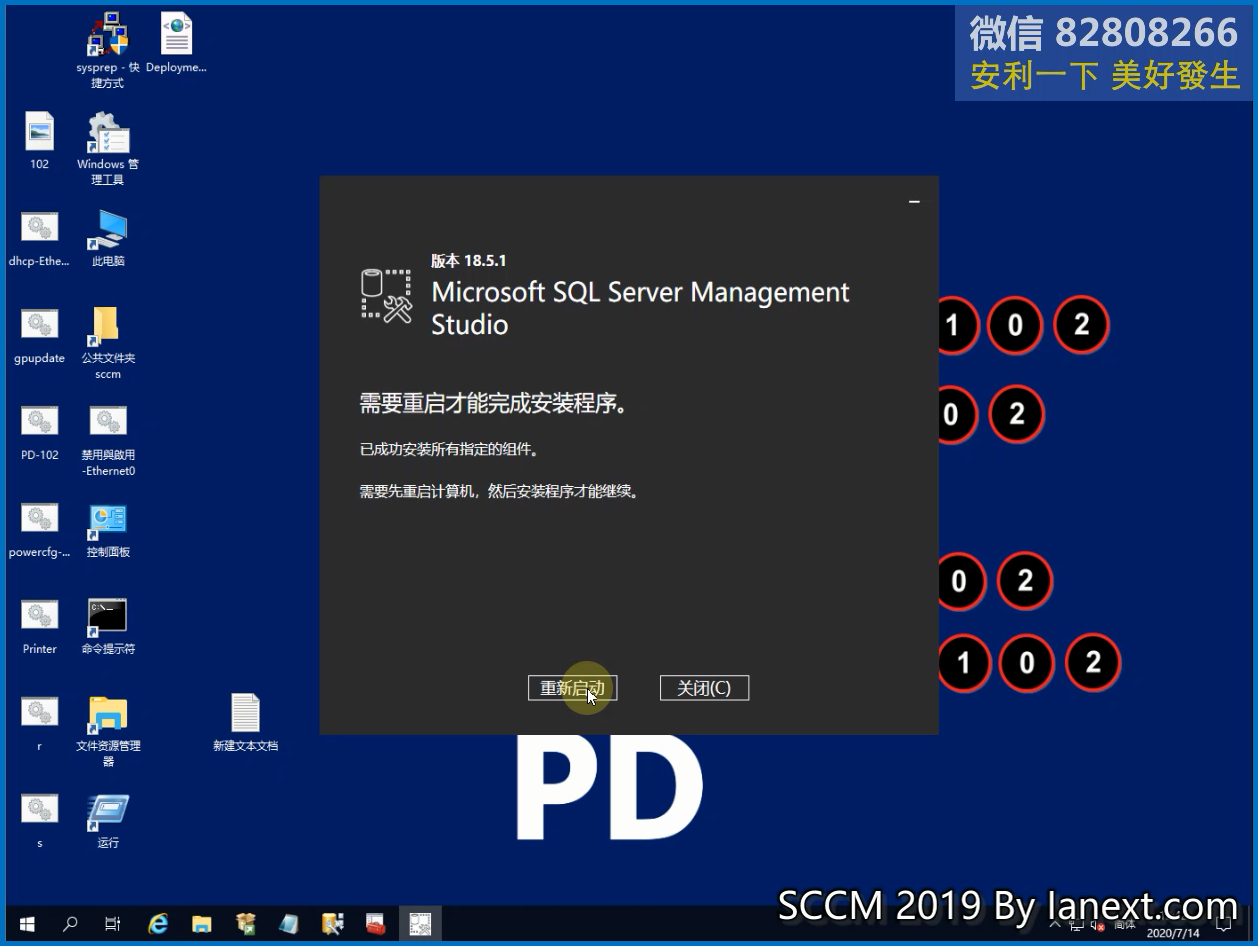
Task: Click the red toolbox taskbar icon
Action: click(376, 924)
